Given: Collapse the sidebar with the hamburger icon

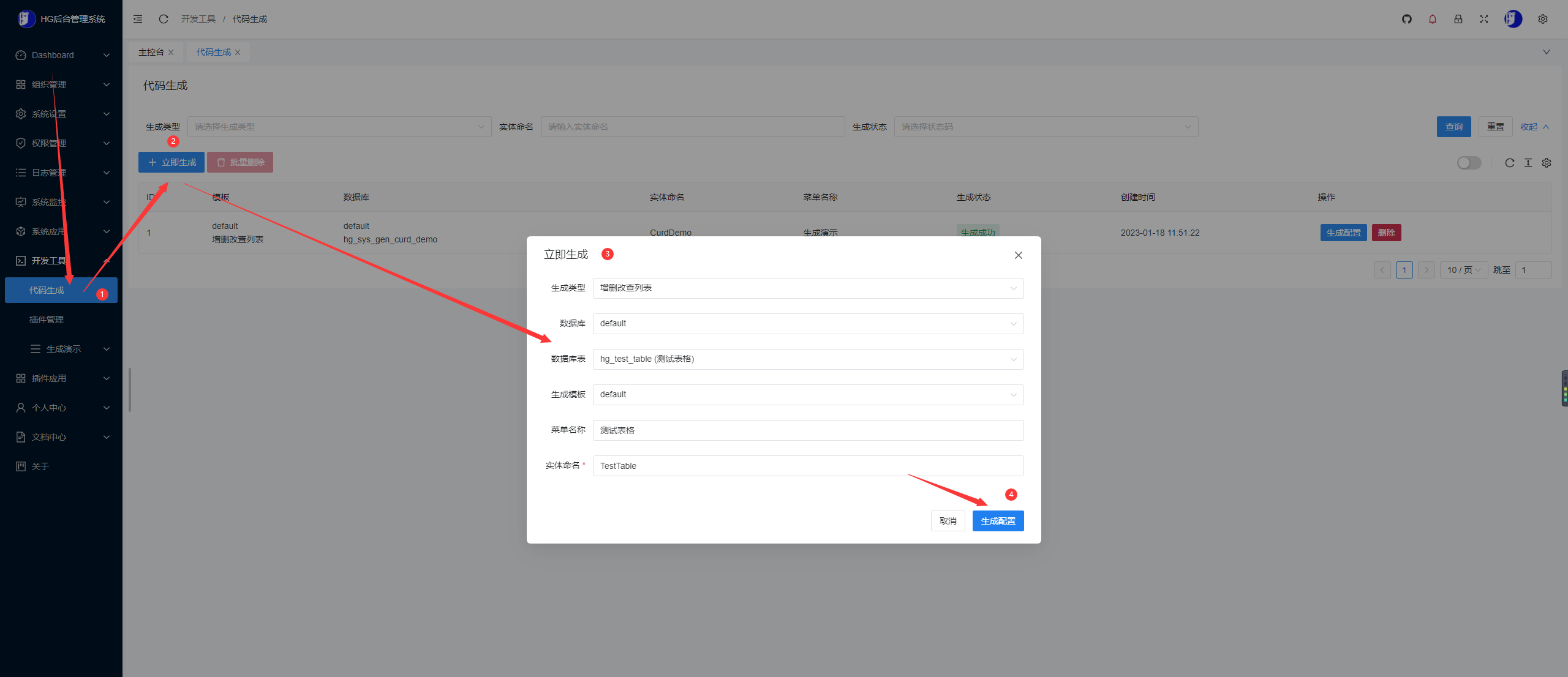Looking at the screenshot, I should coord(137,19).
